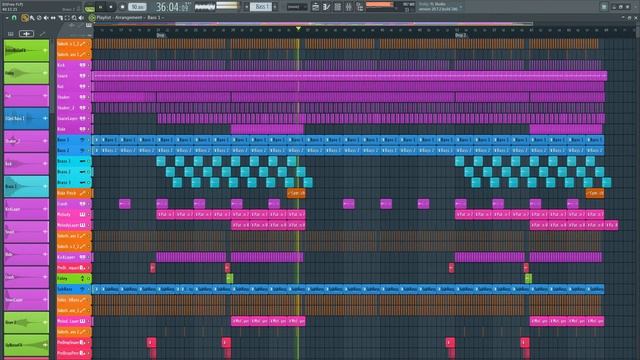Open the Channel rack button in top toolbar
Screen dimensions: 640x360
coord(338,7)
